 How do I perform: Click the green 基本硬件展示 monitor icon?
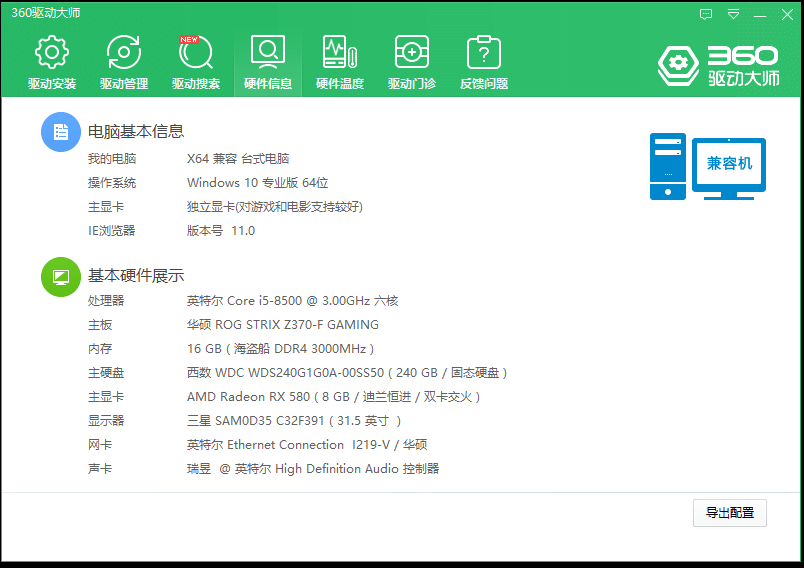(61, 277)
